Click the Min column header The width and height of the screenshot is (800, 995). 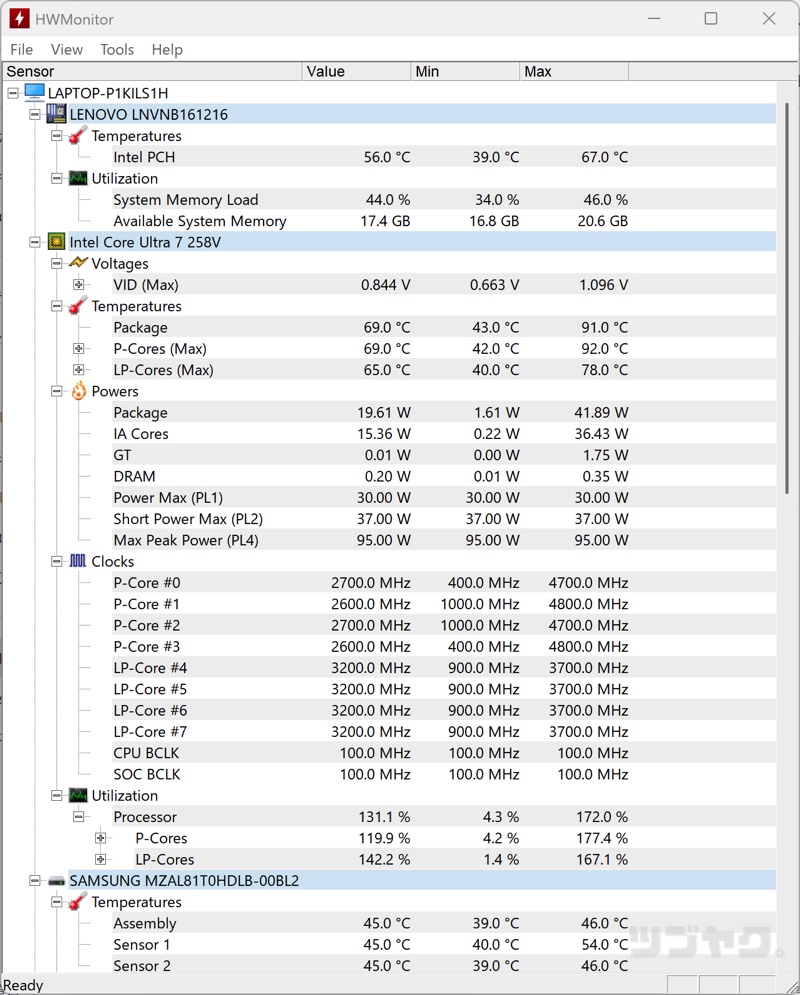(x=465, y=72)
